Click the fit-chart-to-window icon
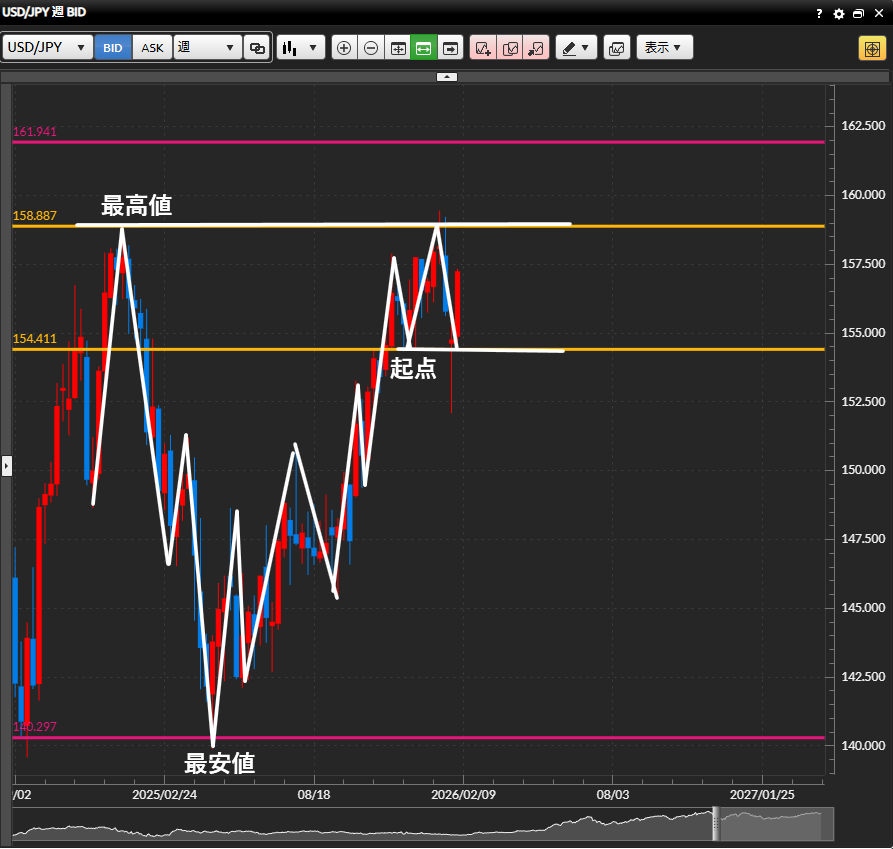 coord(398,48)
